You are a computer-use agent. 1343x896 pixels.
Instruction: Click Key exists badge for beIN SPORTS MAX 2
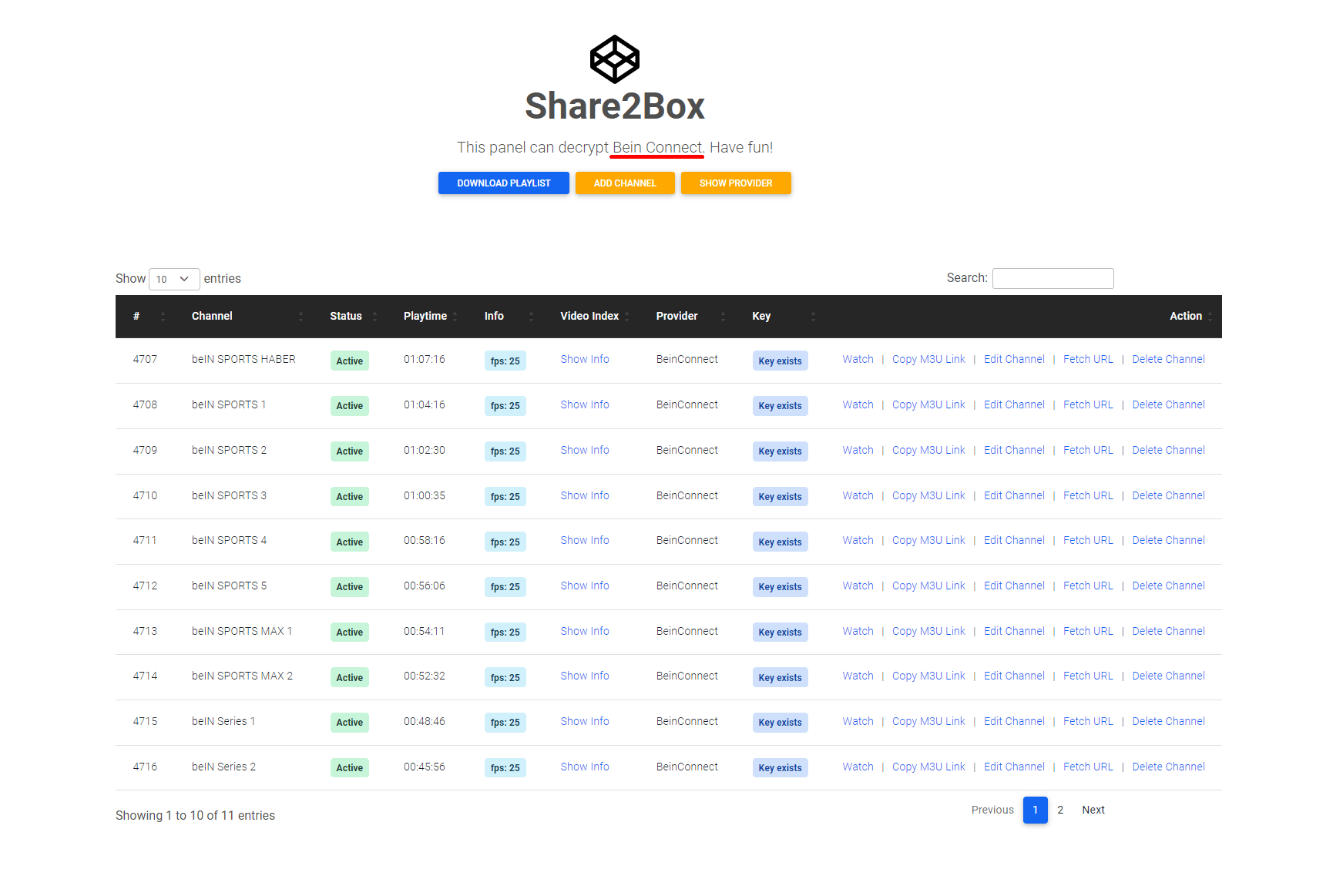coord(780,678)
